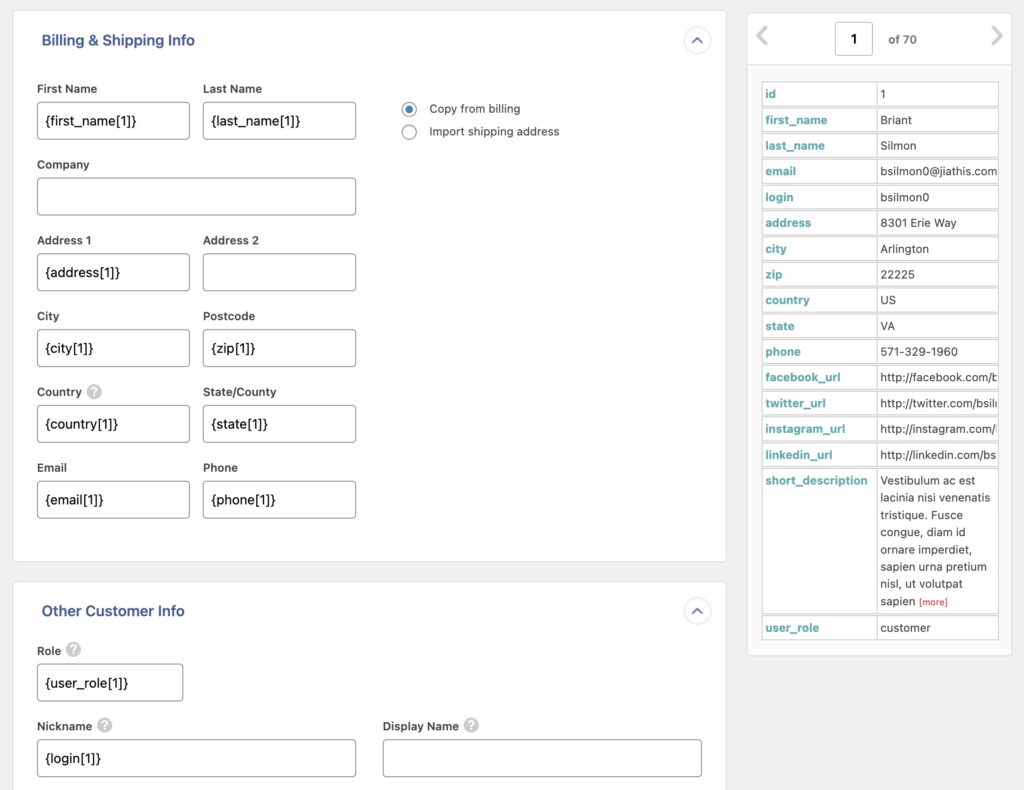Image resolution: width=1024 pixels, height=790 pixels.
Task: Collapse the Billing & Shipping Info section
Action: pos(697,40)
